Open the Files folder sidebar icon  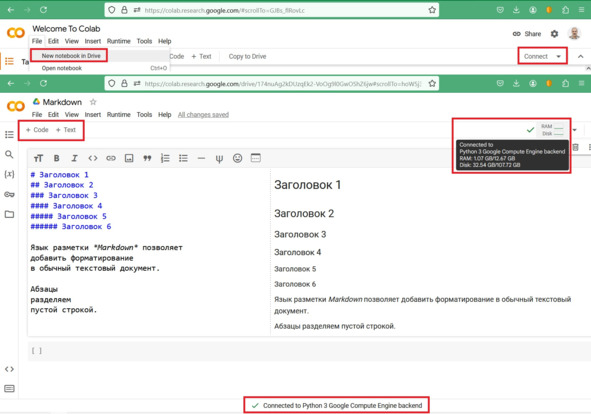pyautogui.click(x=9, y=214)
